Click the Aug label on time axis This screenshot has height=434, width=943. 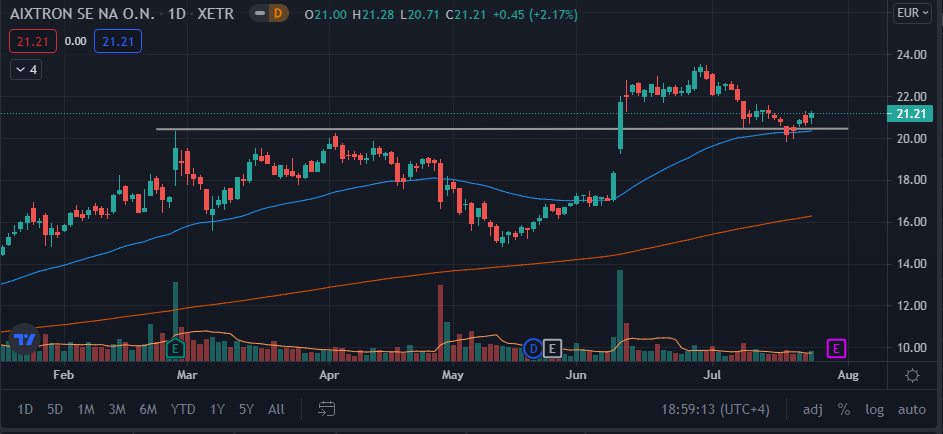[848, 376]
